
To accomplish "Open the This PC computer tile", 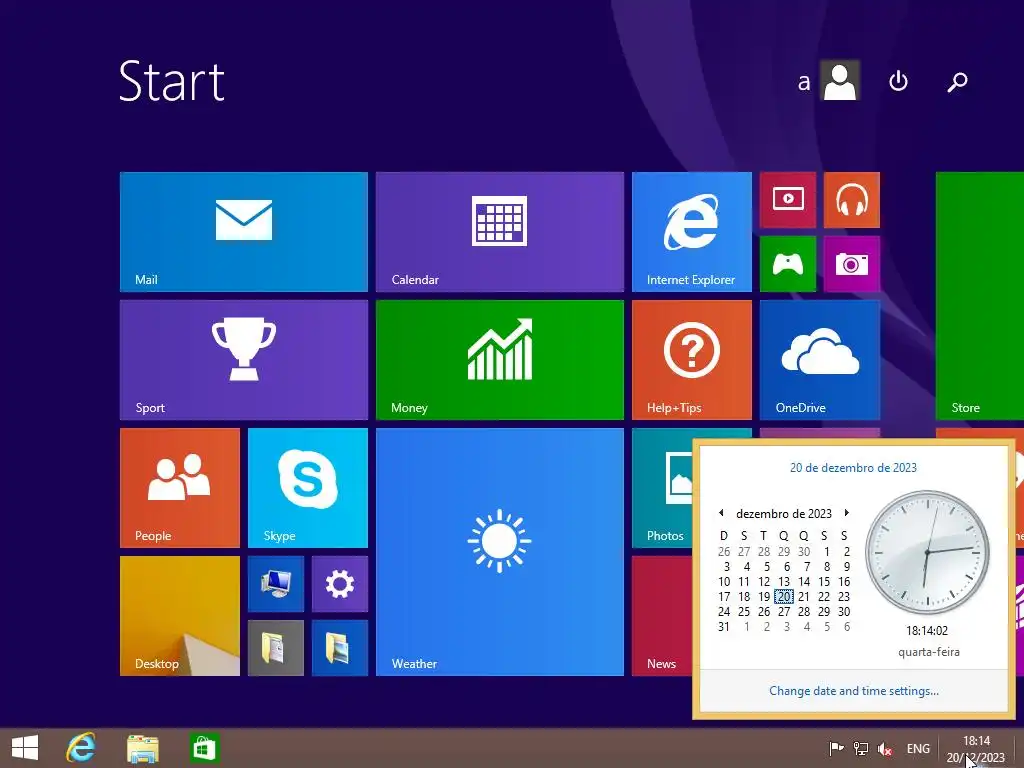I will pyautogui.click(x=276, y=584).
